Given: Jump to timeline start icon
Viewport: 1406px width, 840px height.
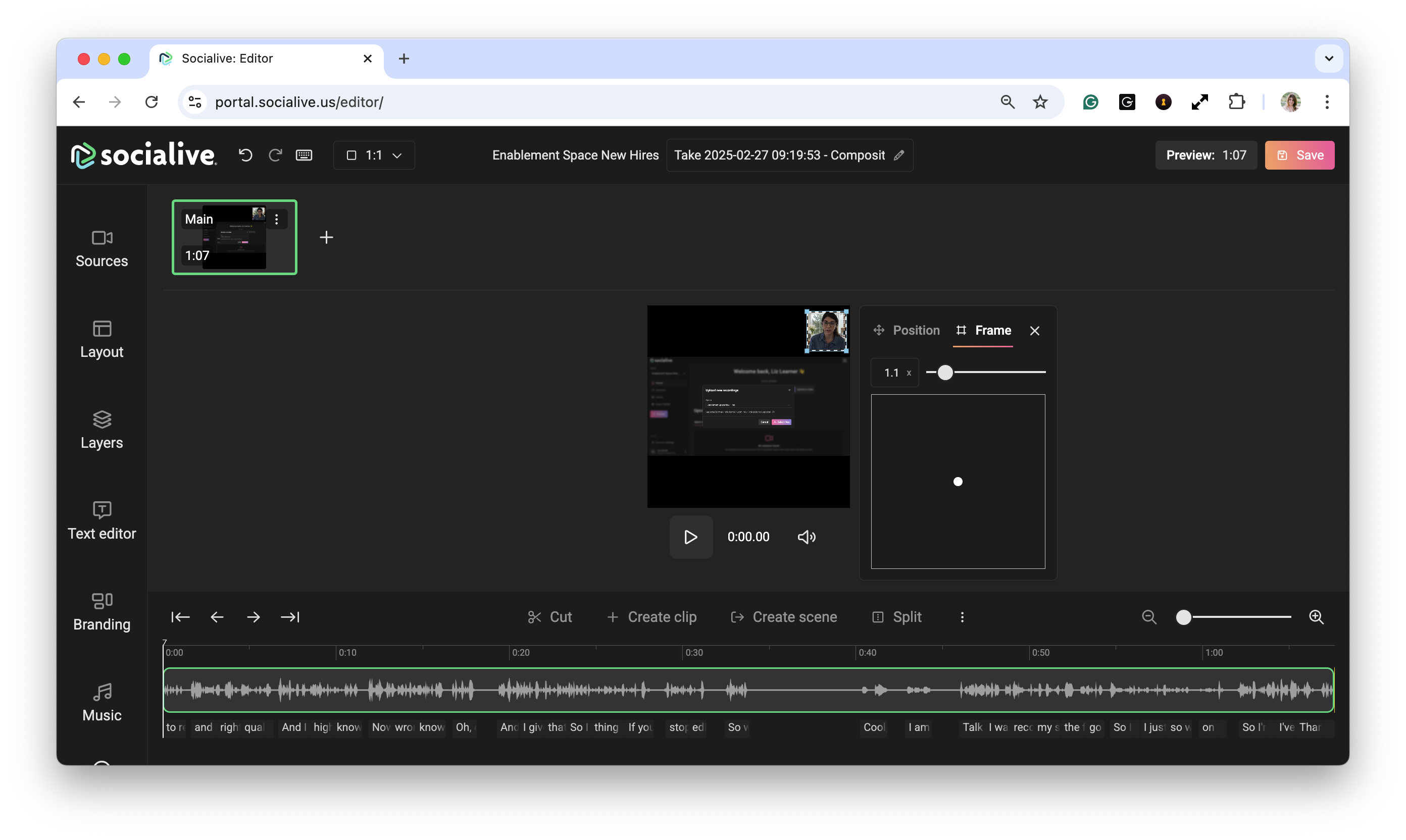Looking at the screenshot, I should [x=180, y=617].
